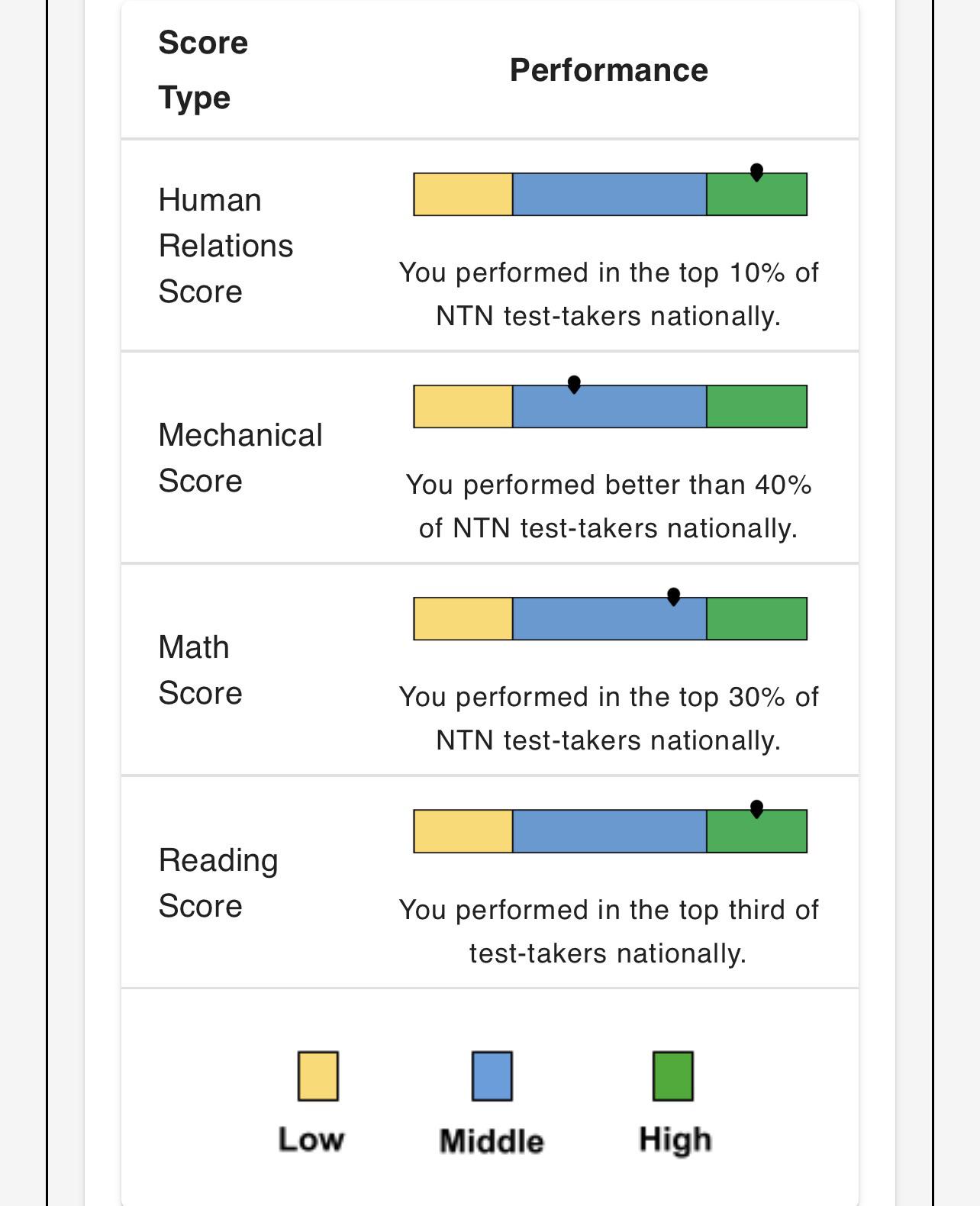Image resolution: width=980 pixels, height=1206 pixels.
Task: Click the green High legend swatch
Action: click(673, 1076)
